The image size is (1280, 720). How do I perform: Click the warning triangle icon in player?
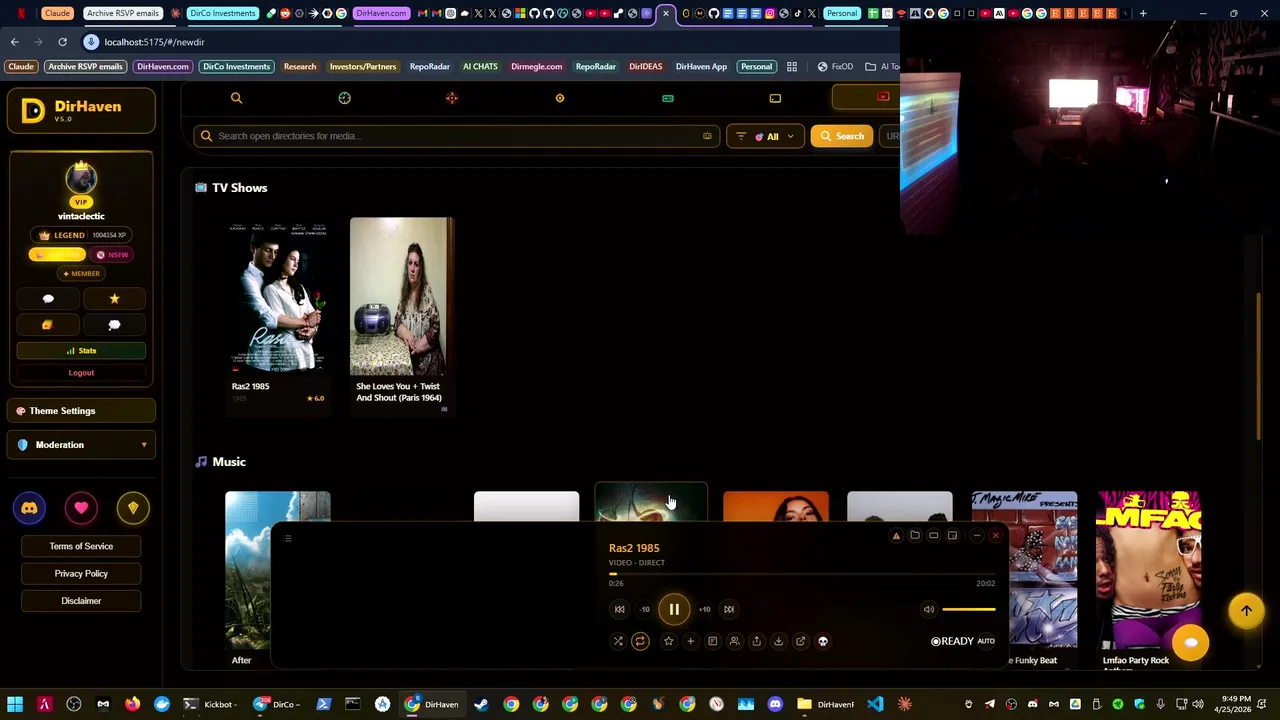[x=896, y=536]
